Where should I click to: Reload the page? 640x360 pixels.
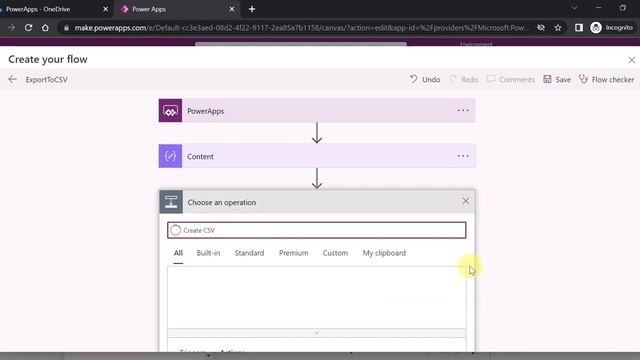coord(28,28)
